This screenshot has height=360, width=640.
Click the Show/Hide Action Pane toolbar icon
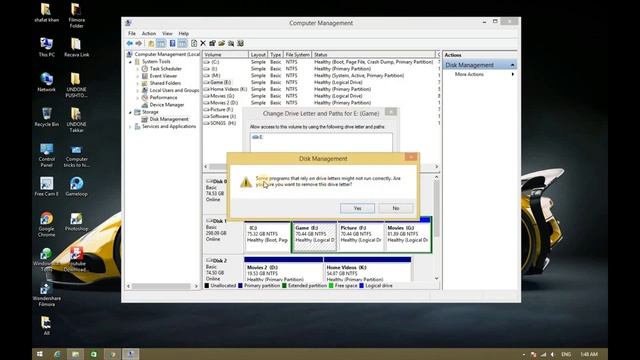click(x=182, y=43)
